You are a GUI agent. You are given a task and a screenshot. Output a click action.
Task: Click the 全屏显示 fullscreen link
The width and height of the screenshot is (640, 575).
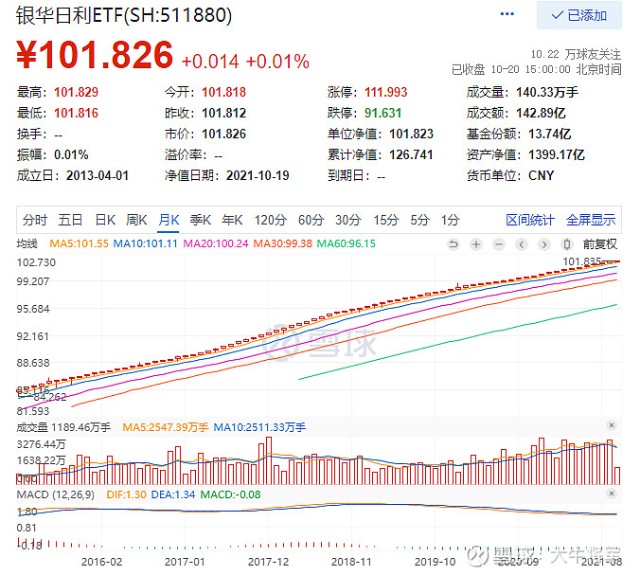(x=591, y=220)
